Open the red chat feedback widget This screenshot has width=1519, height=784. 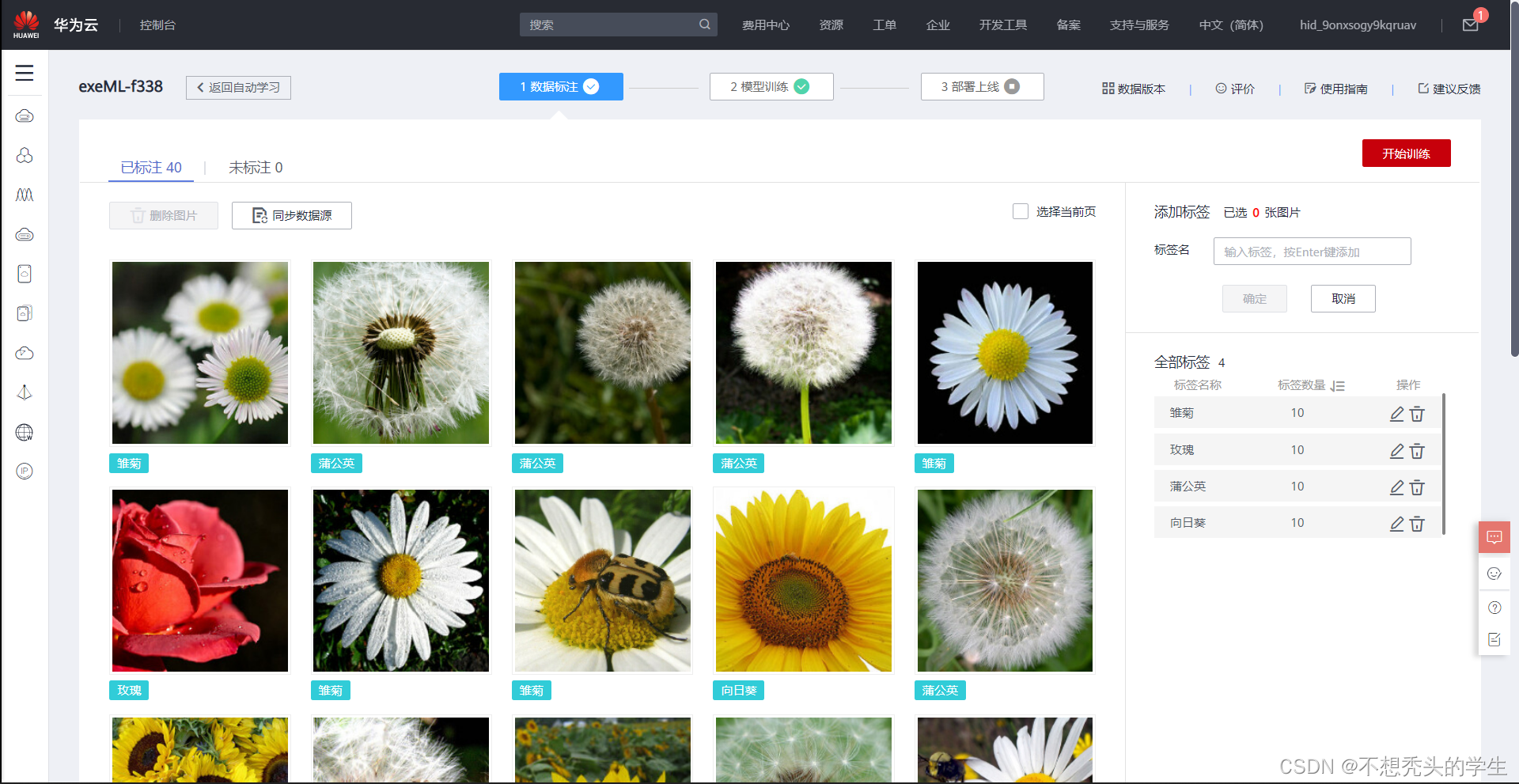point(1494,537)
